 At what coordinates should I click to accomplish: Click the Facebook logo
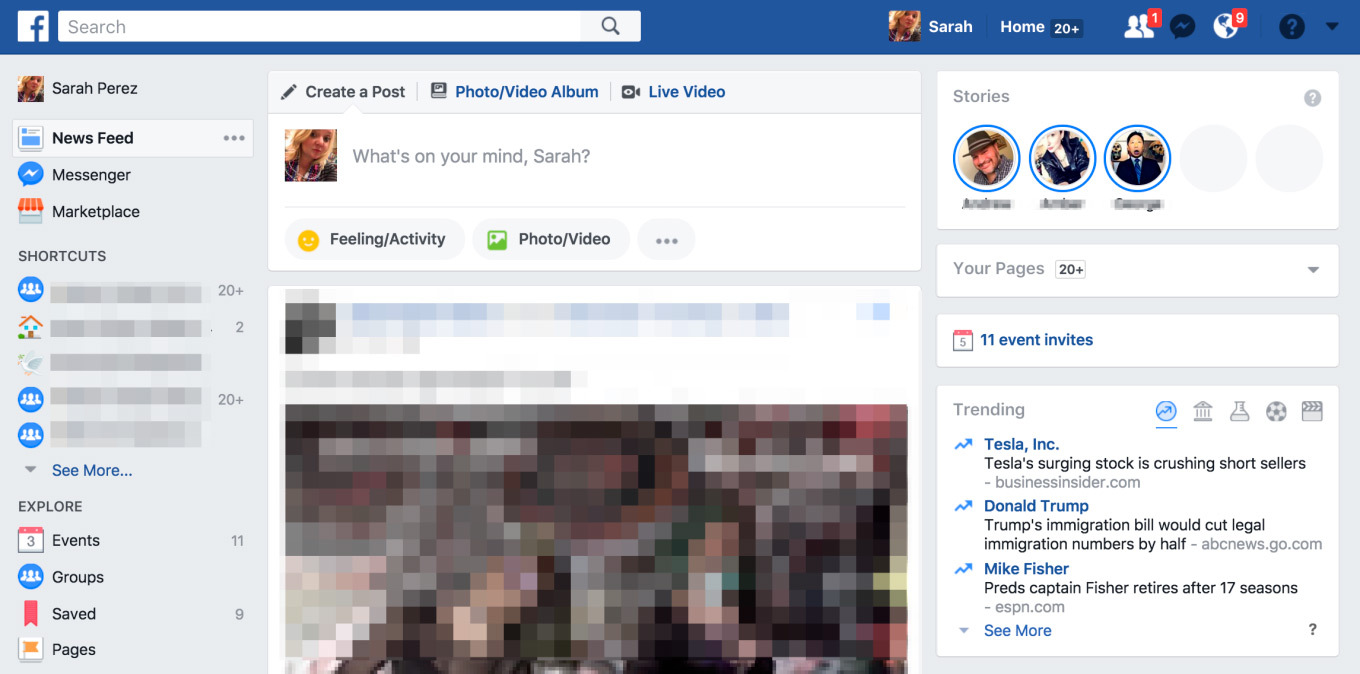coord(33,26)
